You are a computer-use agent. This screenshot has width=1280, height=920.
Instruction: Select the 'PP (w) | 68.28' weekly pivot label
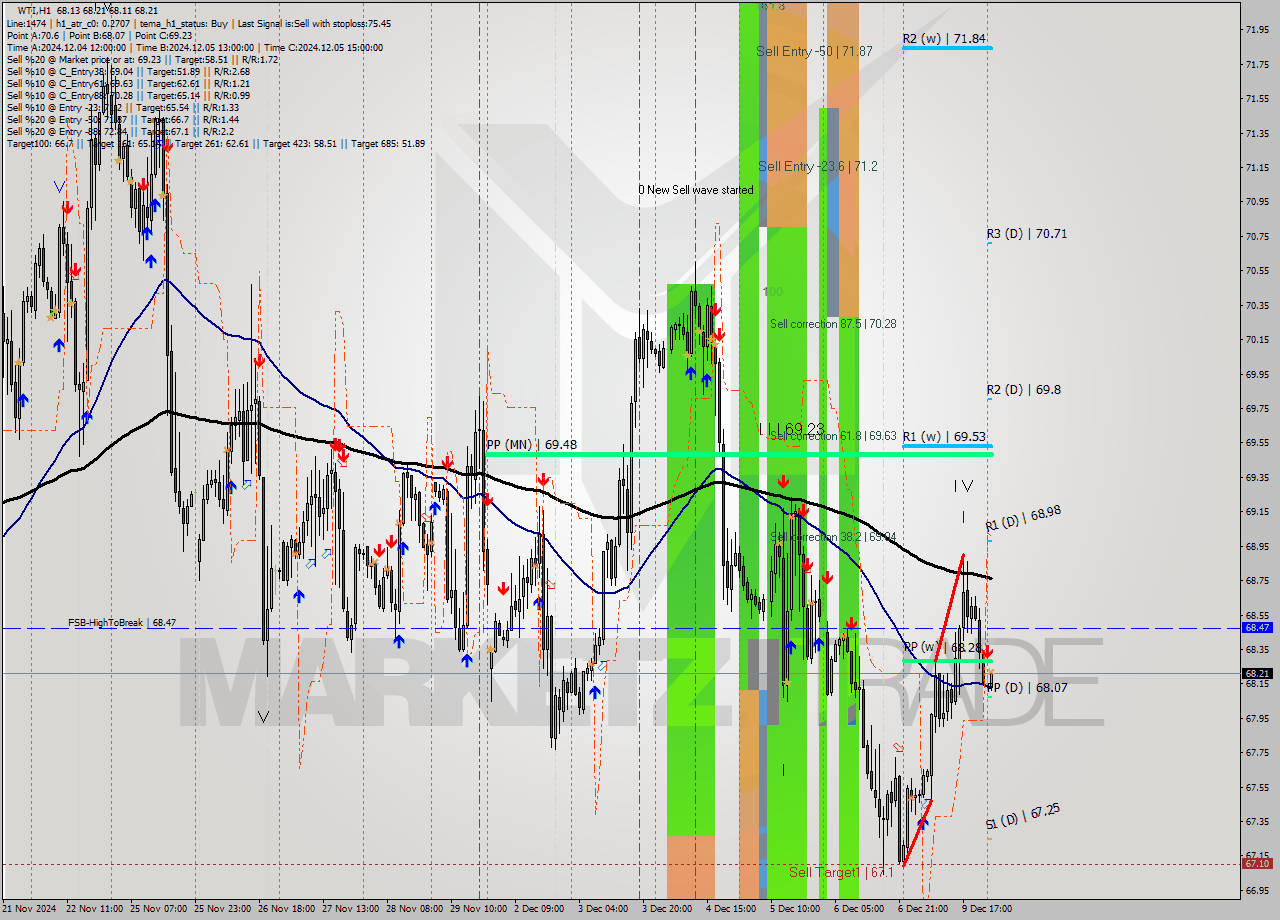(x=942, y=647)
